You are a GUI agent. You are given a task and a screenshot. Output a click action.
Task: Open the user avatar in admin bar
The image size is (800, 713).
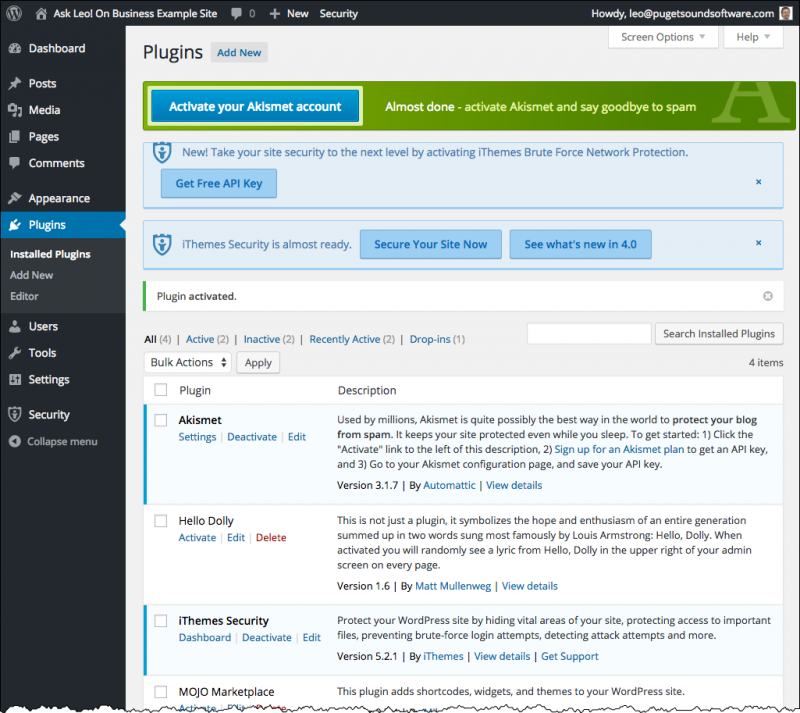coord(786,13)
